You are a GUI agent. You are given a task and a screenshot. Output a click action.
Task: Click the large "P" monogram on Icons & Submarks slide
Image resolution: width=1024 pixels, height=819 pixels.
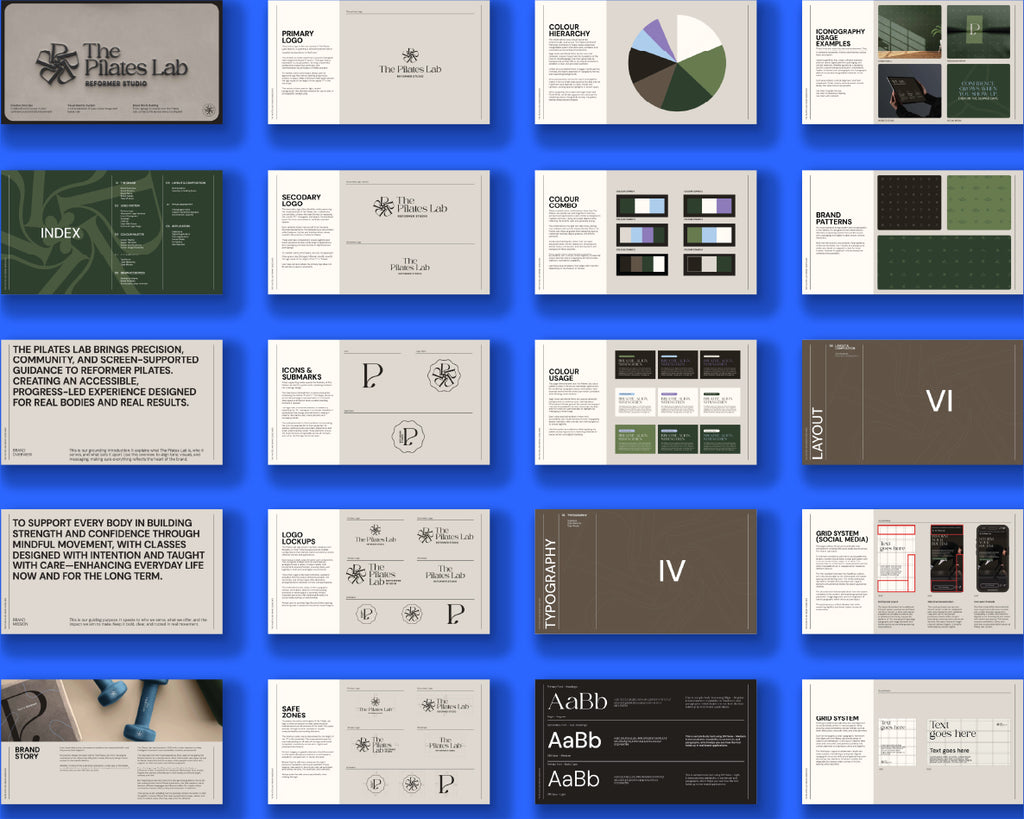(373, 376)
